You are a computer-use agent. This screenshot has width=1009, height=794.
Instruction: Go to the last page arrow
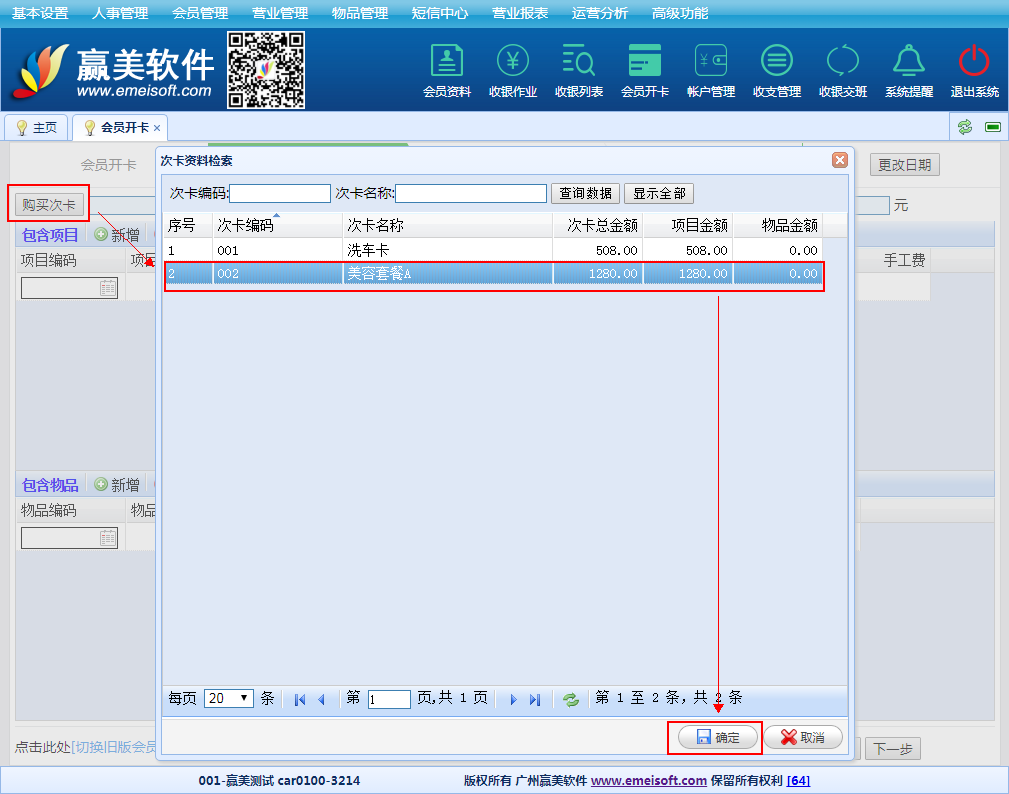(535, 699)
